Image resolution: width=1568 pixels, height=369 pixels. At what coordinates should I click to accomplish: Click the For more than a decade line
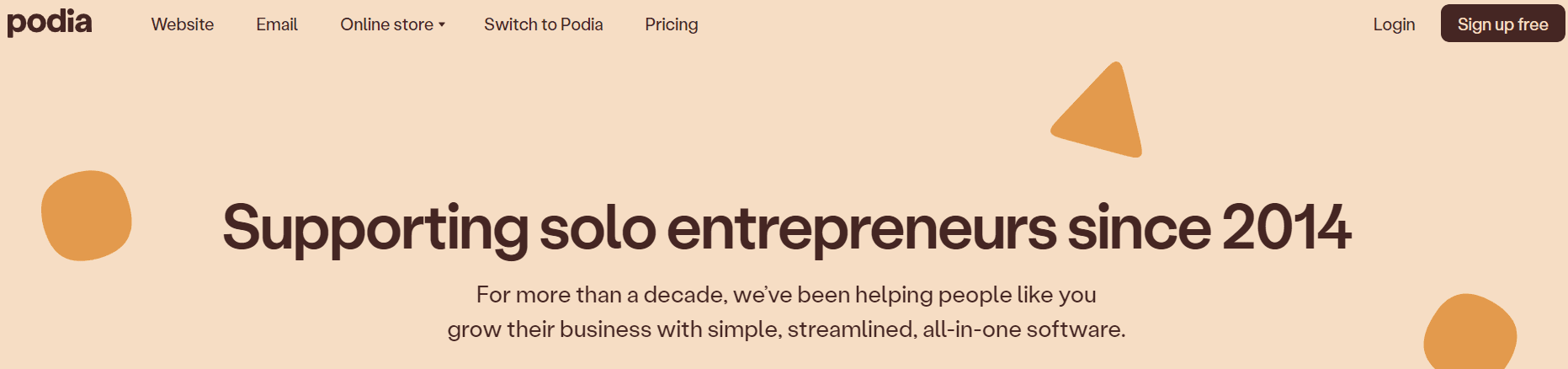tap(786, 295)
